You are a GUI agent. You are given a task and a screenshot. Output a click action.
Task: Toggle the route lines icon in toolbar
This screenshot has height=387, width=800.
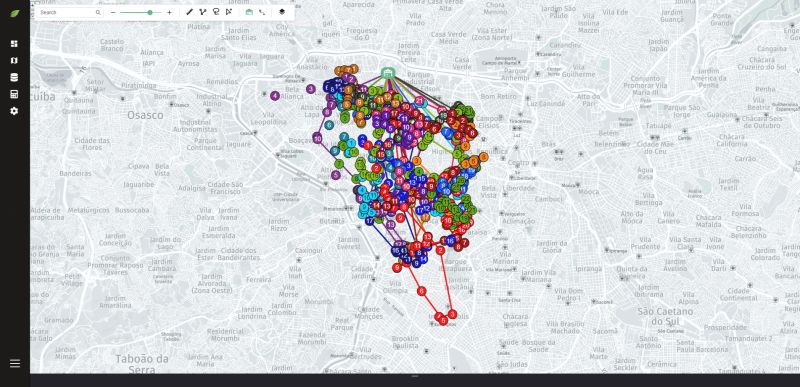coord(262,12)
